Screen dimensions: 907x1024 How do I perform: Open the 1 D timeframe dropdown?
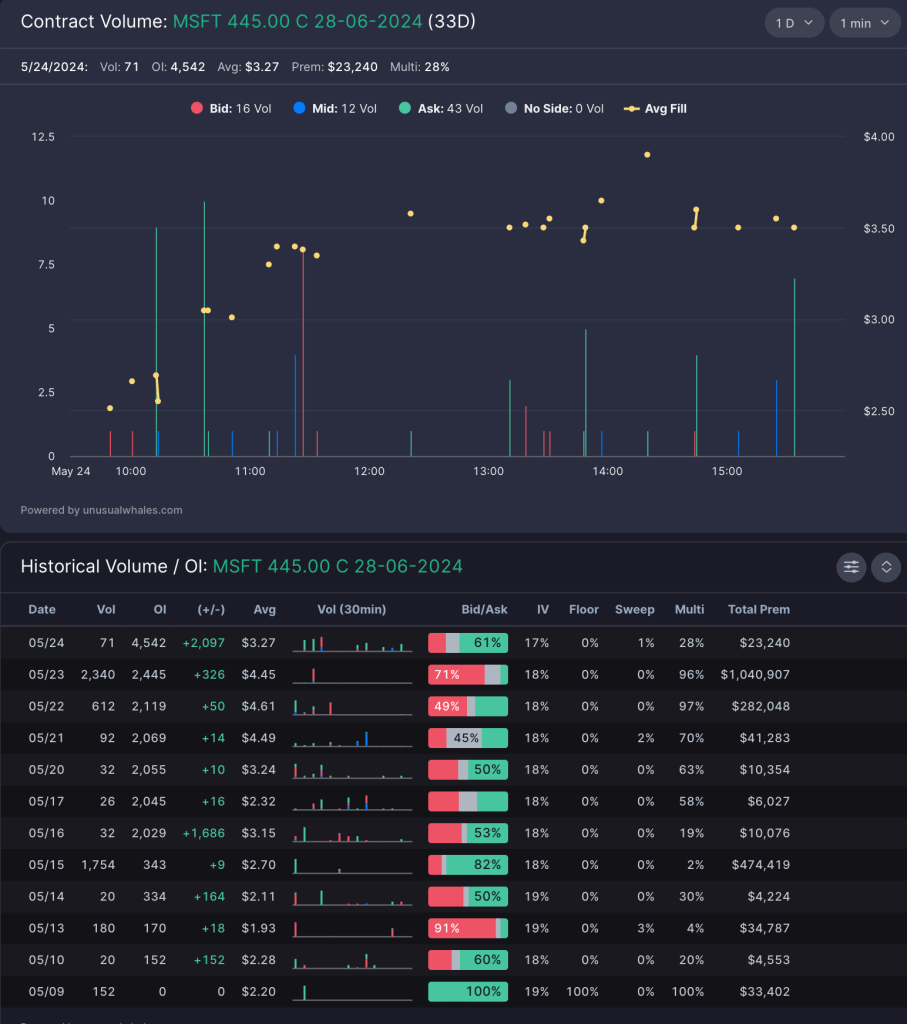tap(794, 23)
